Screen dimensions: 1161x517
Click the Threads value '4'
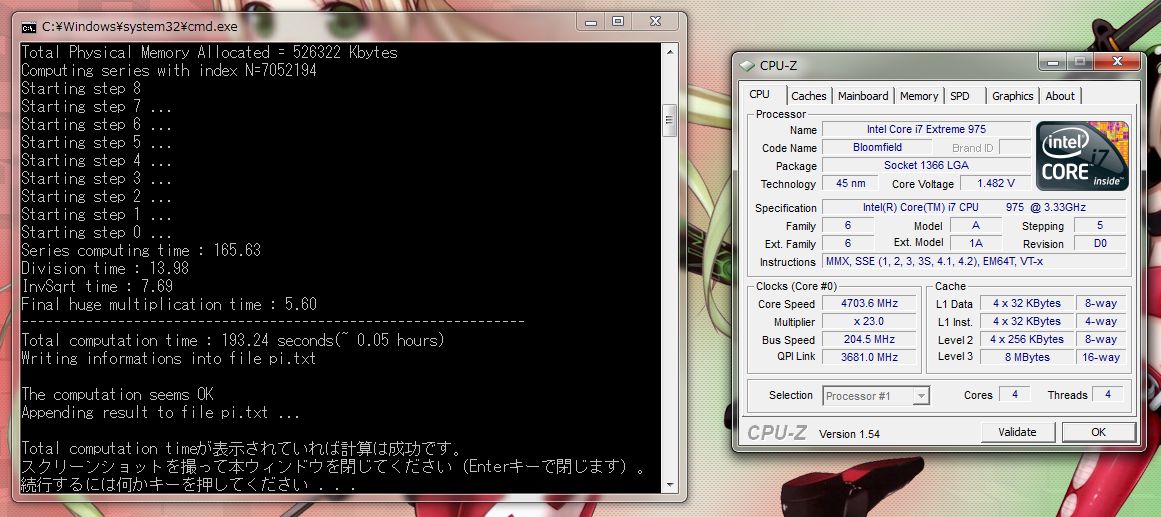point(1108,395)
